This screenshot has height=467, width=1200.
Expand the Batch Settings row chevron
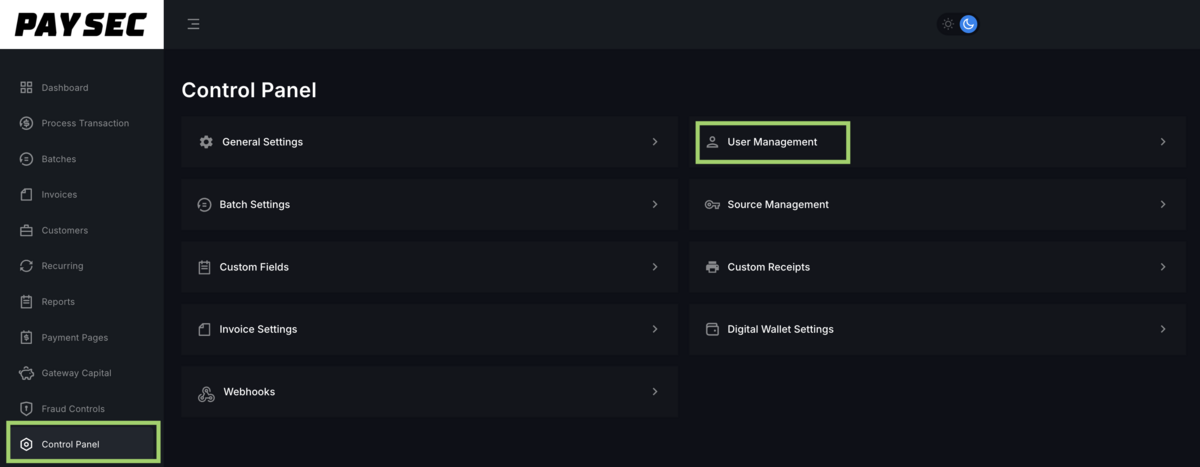tap(655, 204)
